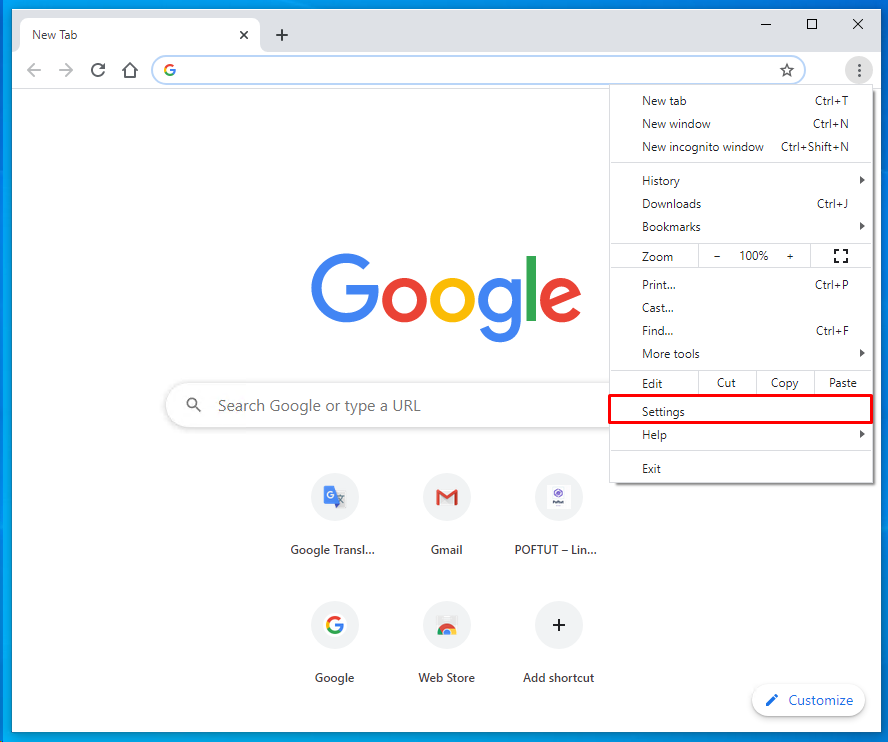Choose Find from the menu
Image resolution: width=888 pixels, height=742 pixels.
(741, 331)
